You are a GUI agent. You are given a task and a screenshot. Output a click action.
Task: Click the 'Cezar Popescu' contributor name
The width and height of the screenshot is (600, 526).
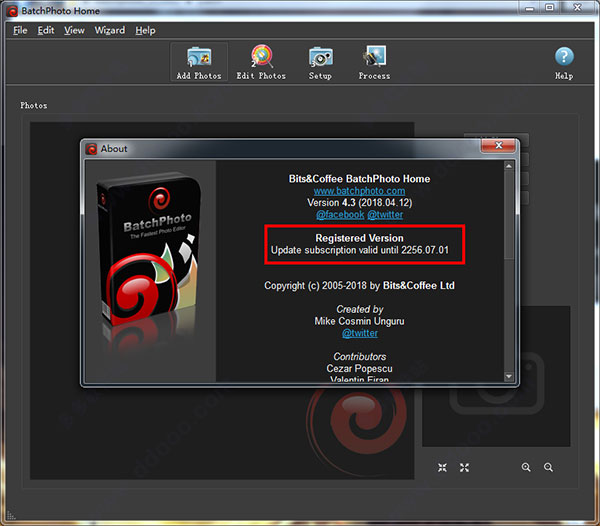(x=359, y=368)
